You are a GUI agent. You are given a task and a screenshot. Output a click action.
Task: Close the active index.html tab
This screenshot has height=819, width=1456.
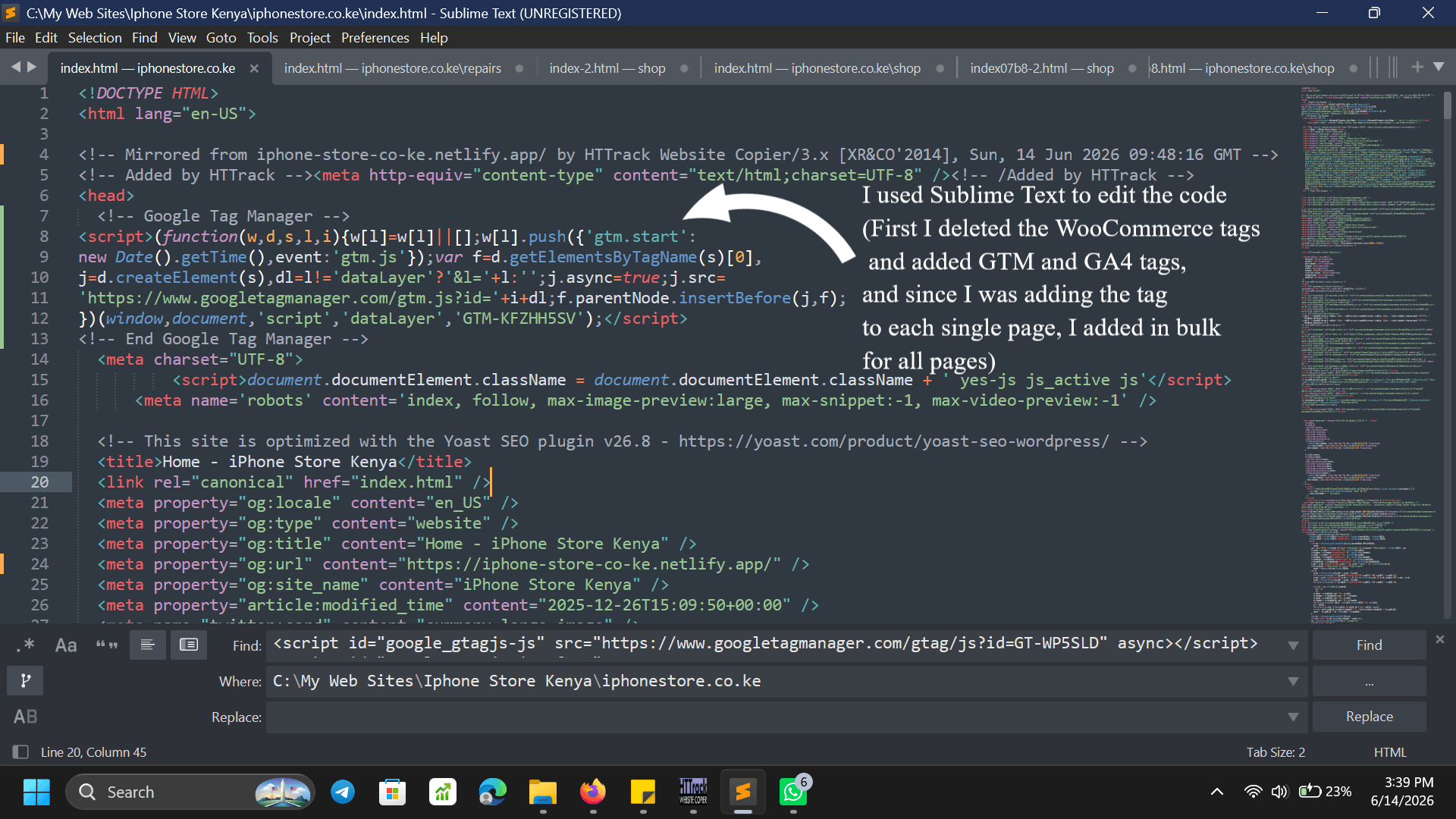click(x=254, y=68)
